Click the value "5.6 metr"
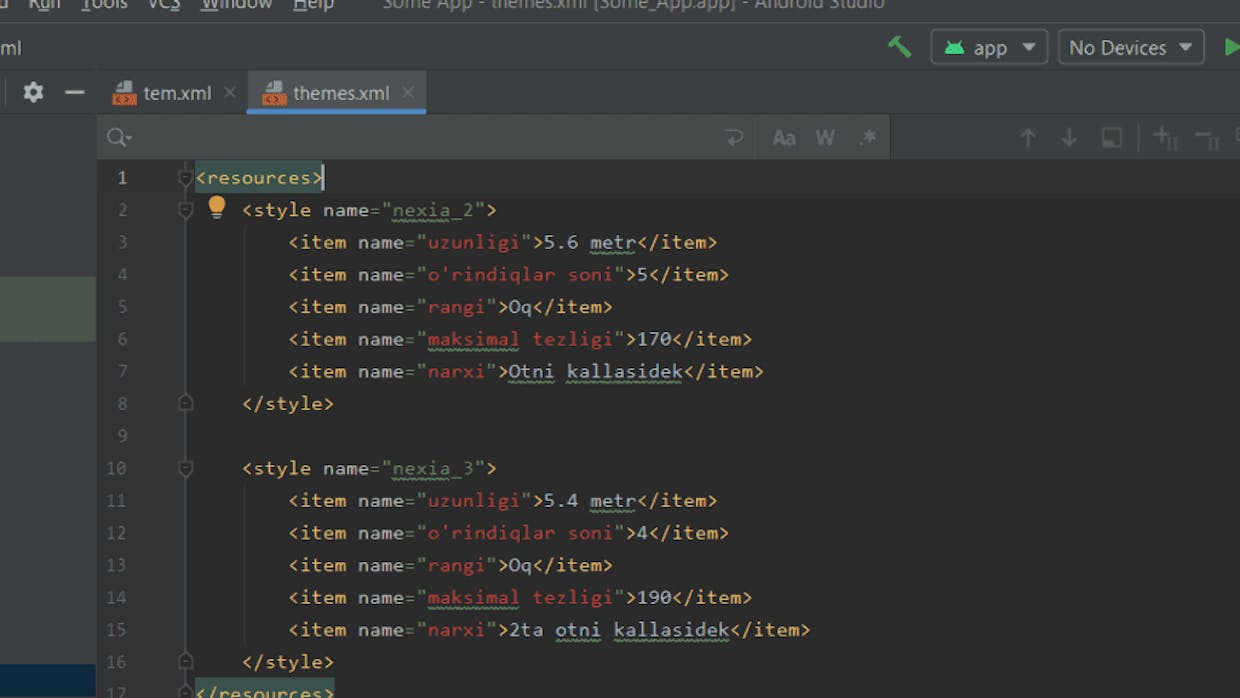 tap(590, 242)
